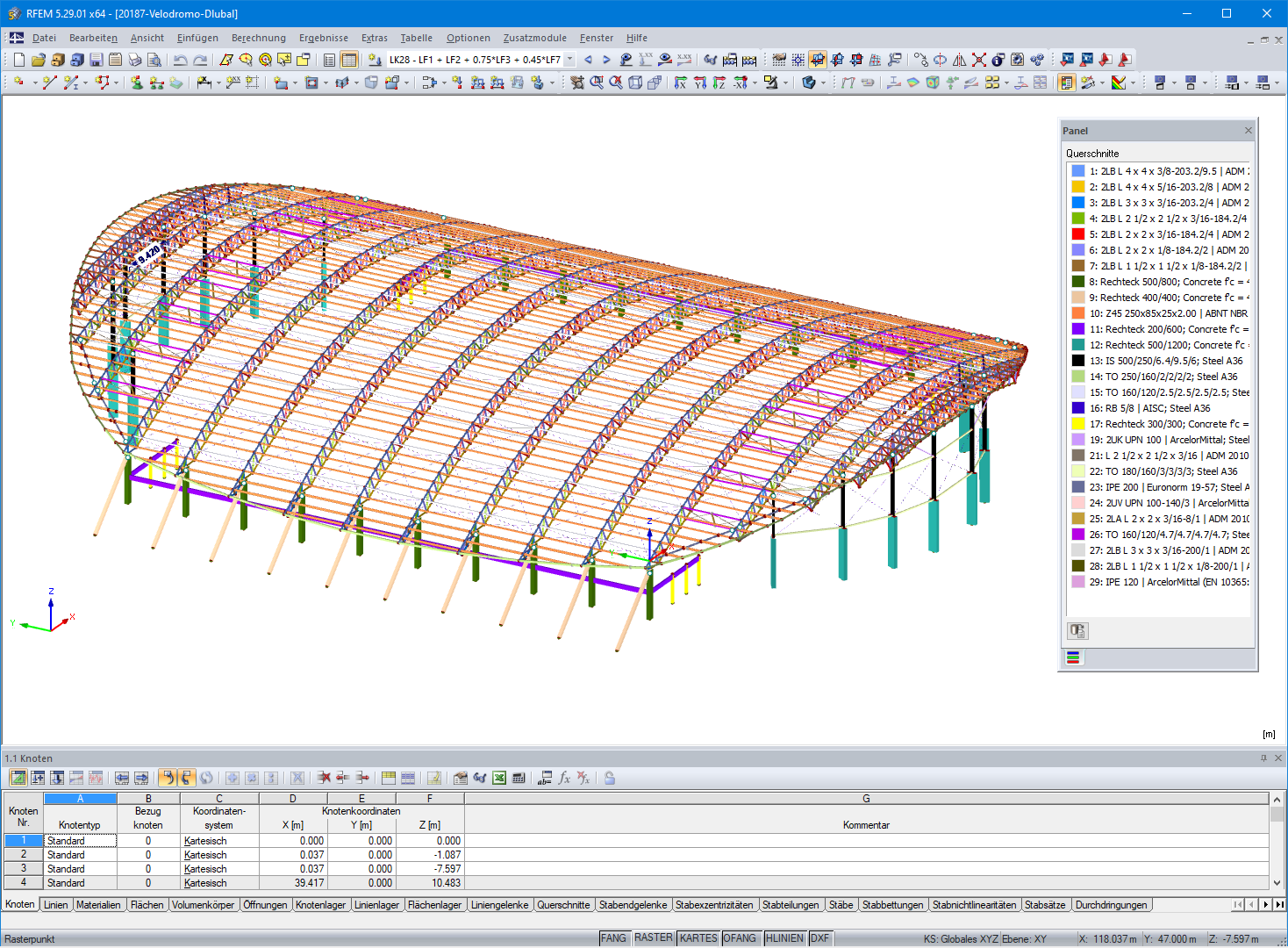Toggle FANG mode in status bar
This screenshot has height=948, width=1288.
click(612, 937)
